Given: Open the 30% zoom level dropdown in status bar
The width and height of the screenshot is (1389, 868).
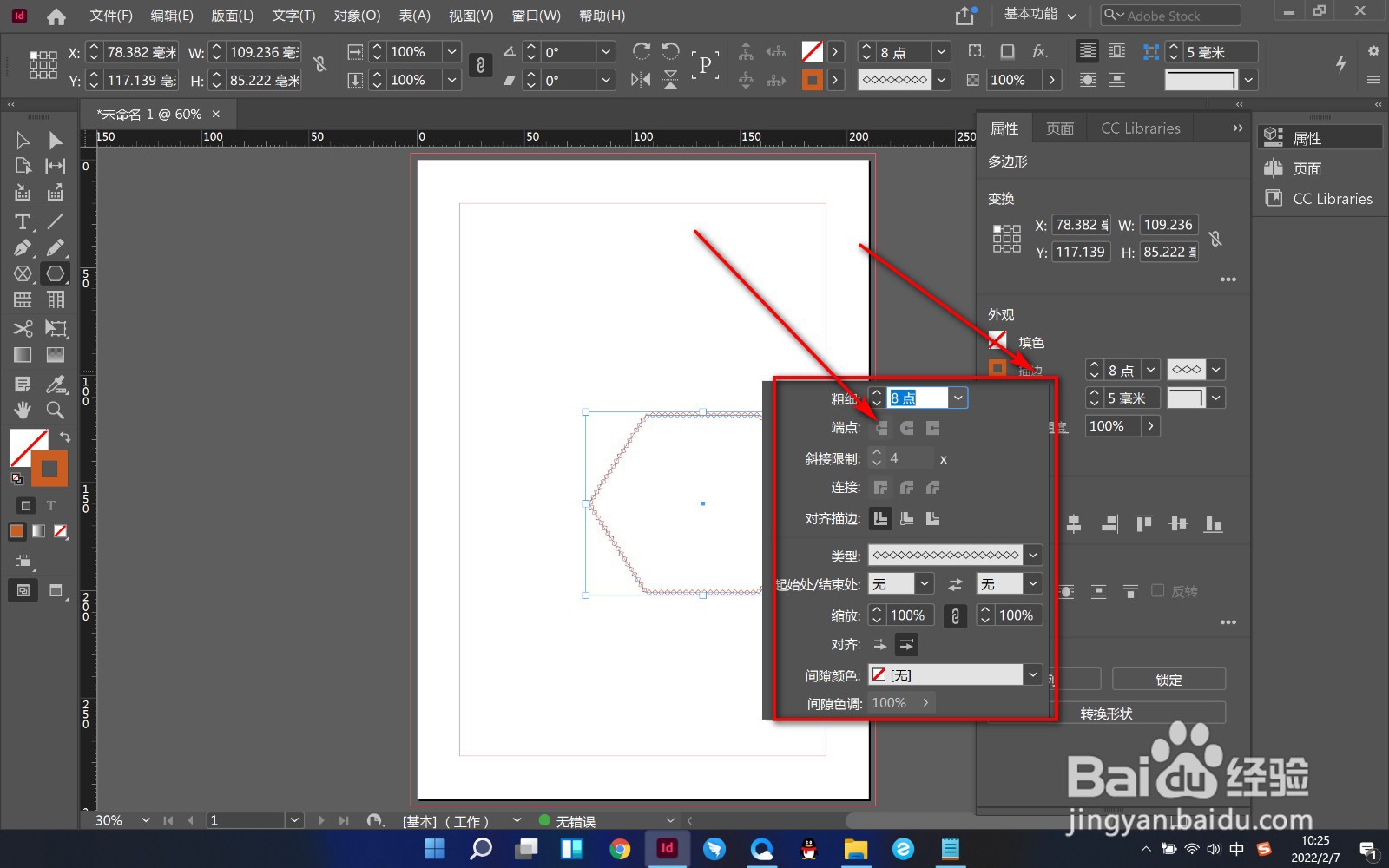Looking at the screenshot, I should pos(145,820).
